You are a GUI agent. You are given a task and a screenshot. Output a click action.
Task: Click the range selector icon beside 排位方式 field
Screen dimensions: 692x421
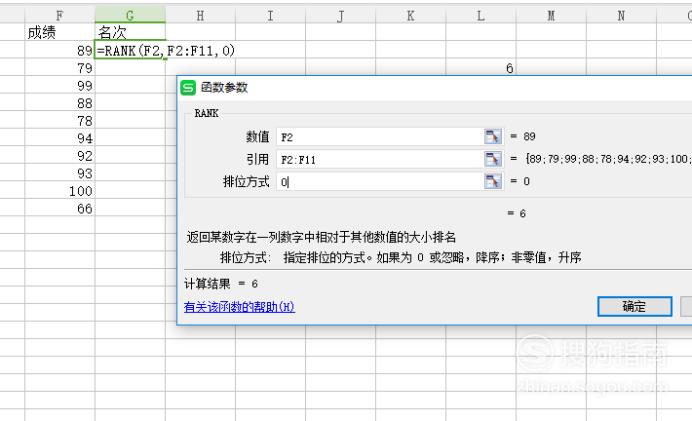click(491, 182)
